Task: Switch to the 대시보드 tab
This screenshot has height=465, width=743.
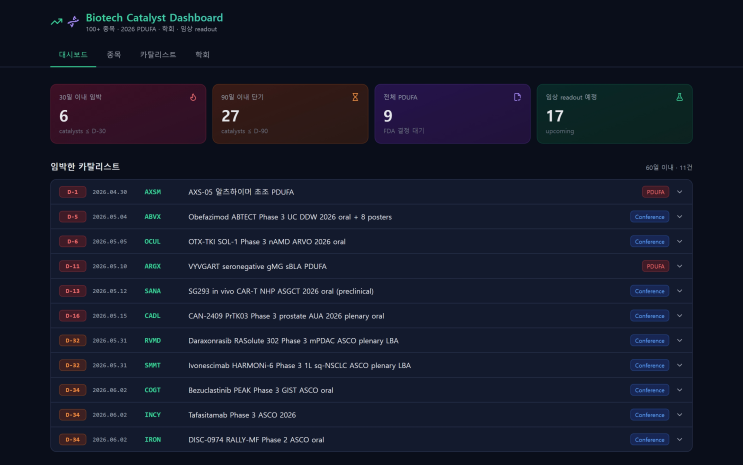Action: (73, 55)
